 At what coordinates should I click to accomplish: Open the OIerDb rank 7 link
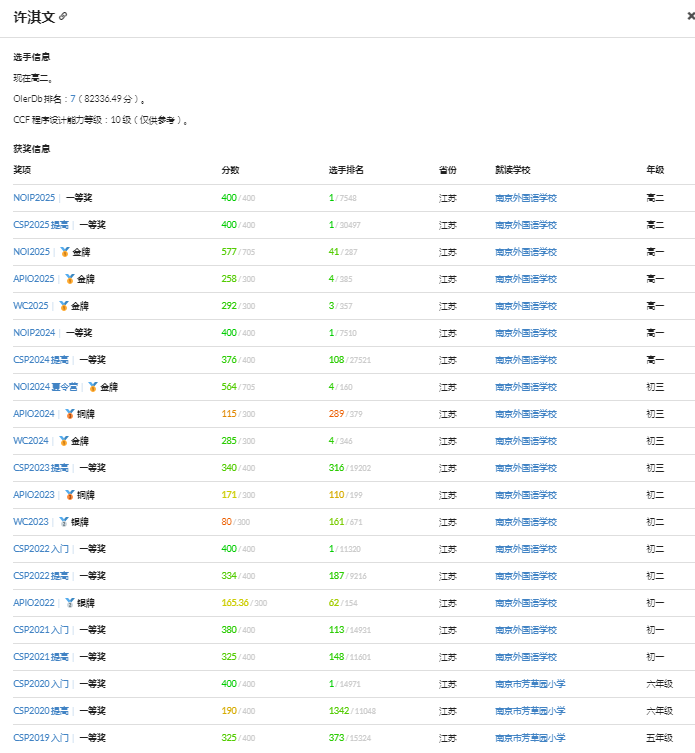click(x=73, y=99)
